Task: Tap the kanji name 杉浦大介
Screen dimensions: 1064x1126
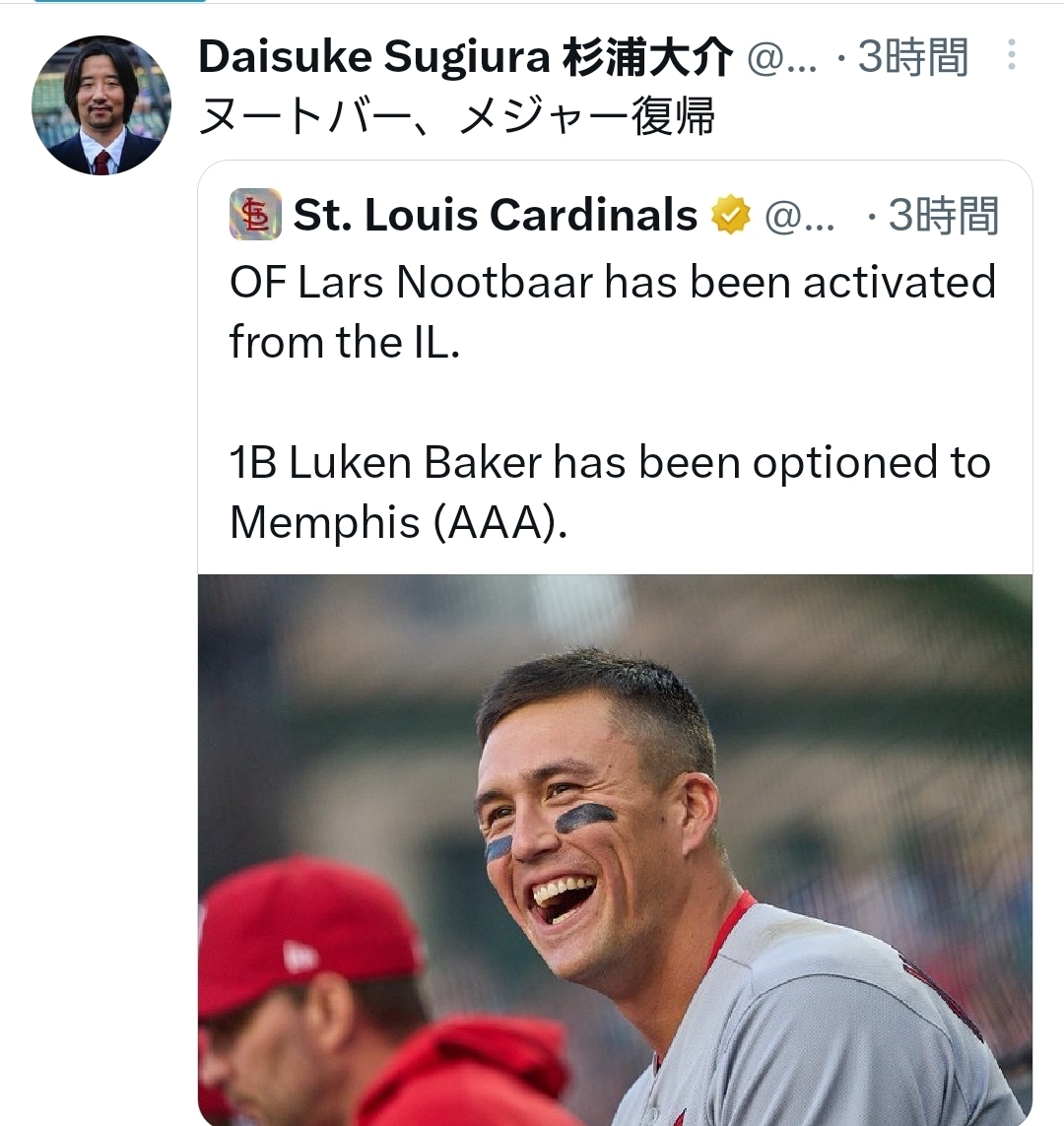Action: point(647,58)
